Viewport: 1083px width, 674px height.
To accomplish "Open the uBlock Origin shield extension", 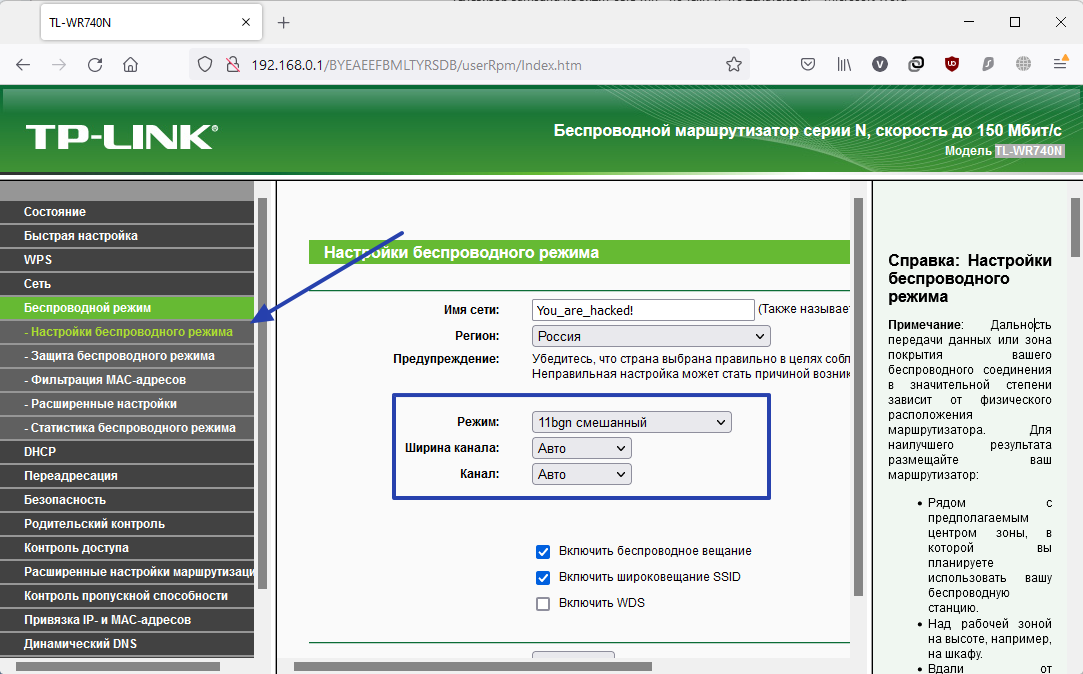I will click(x=952, y=65).
